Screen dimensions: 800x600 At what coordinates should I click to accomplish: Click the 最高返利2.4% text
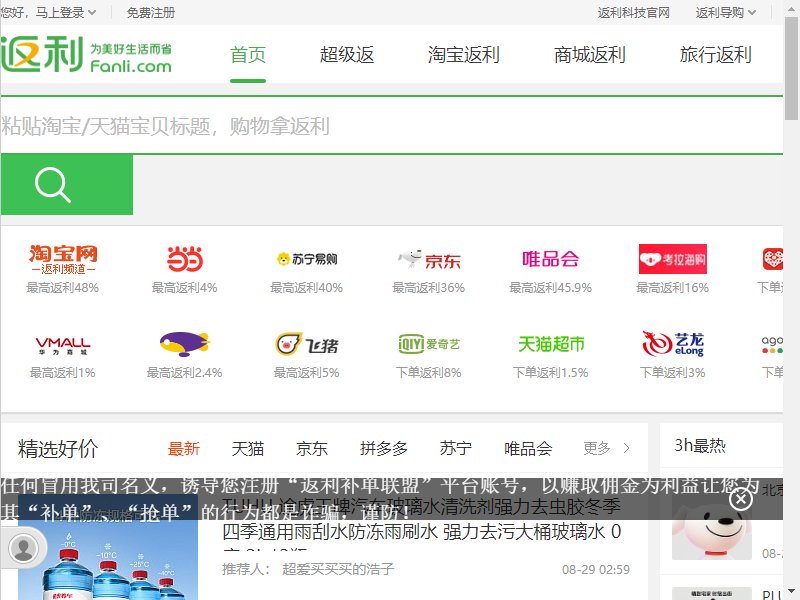[185, 373]
